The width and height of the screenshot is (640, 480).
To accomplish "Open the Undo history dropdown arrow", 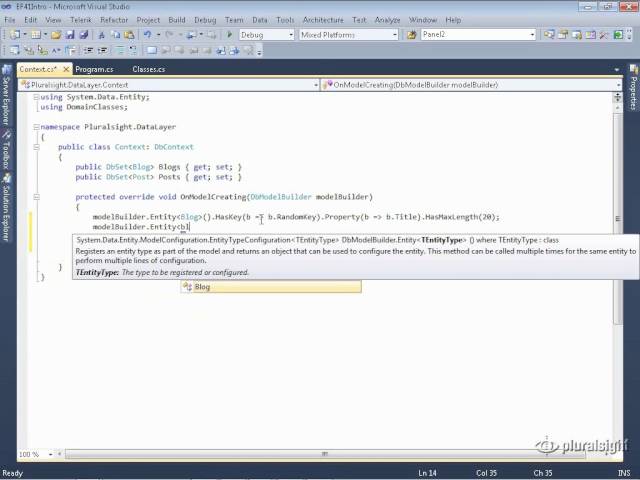I will click(158, 35).
